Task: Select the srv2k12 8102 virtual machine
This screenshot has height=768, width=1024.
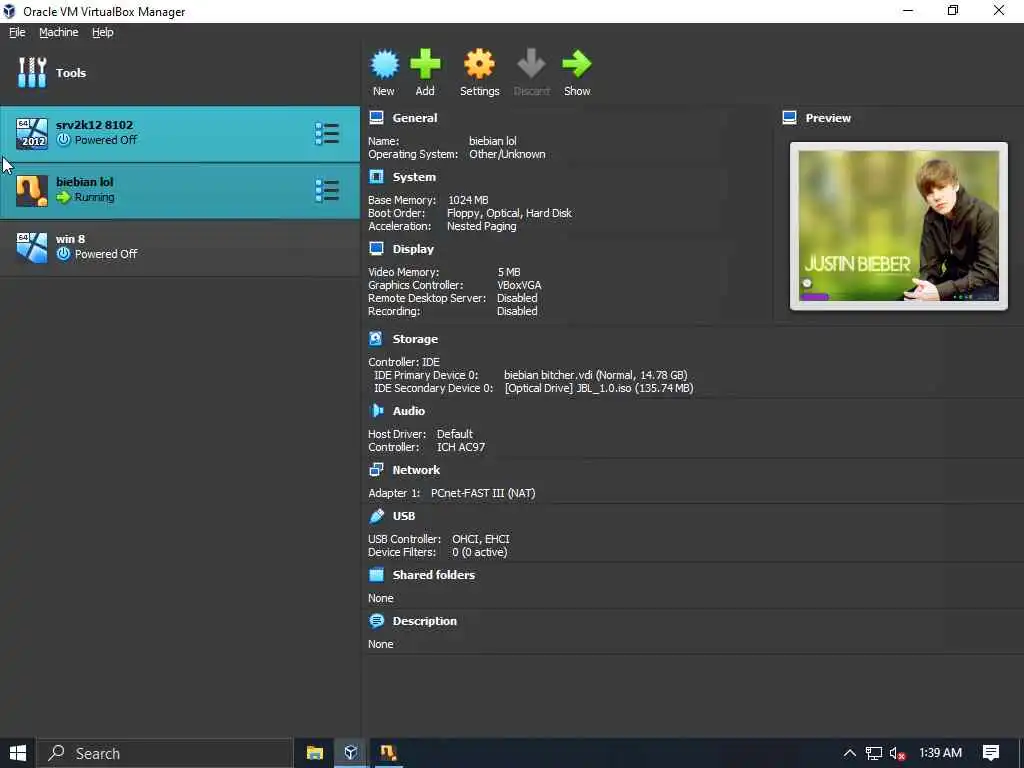Action: tap(180, 133)
